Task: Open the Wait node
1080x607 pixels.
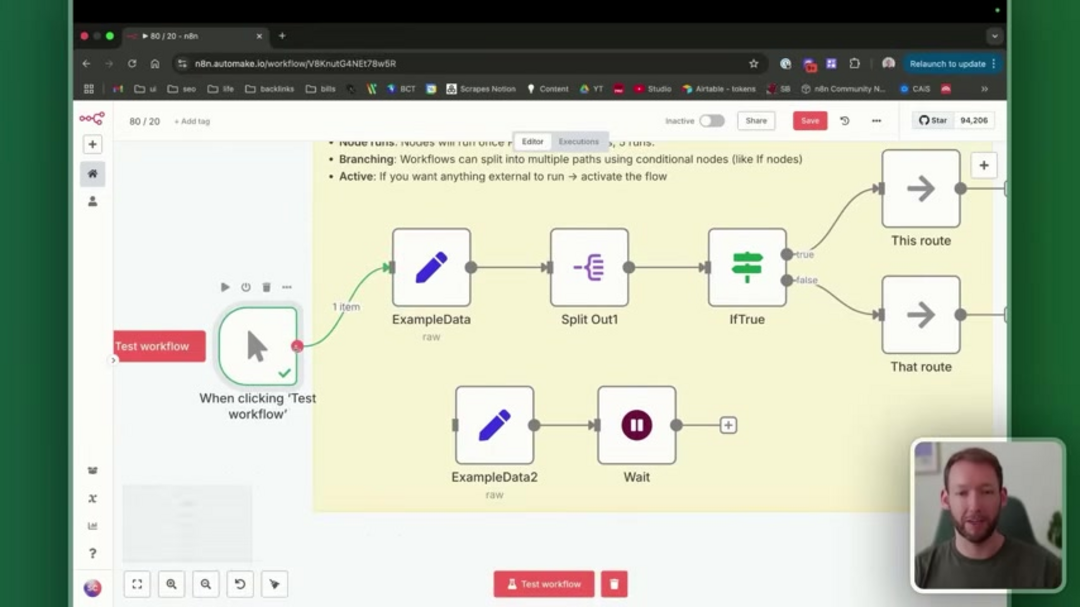Action: point(636,425)
